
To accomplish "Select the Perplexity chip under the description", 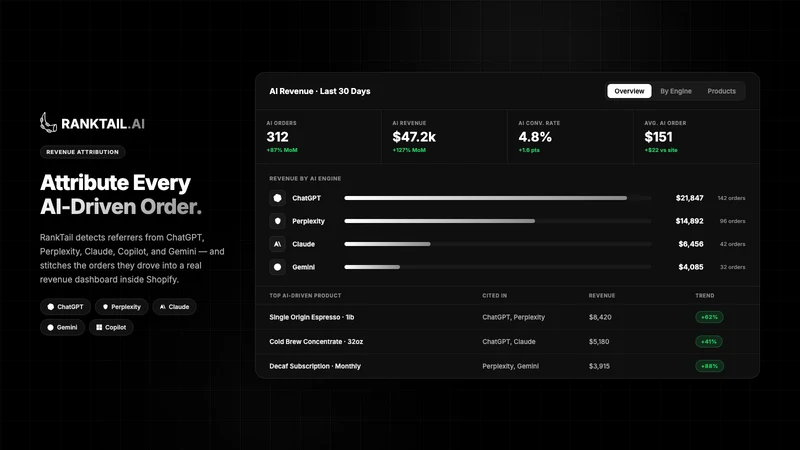I will pyautogui.click(x=121, y=307).
